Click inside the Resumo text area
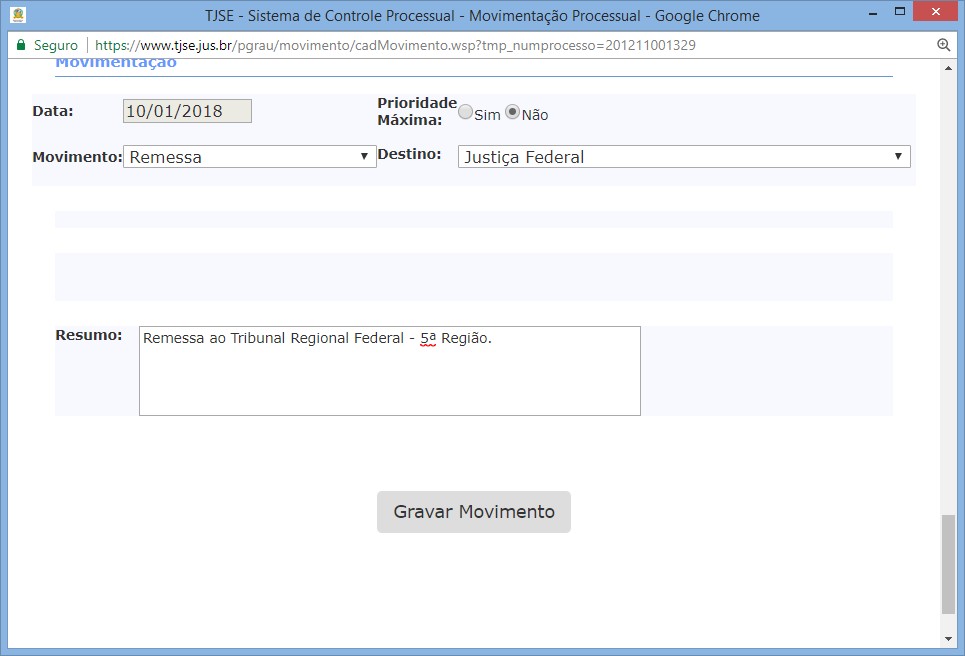The width and height of the screenshot is (965, 656). (389, 380)
